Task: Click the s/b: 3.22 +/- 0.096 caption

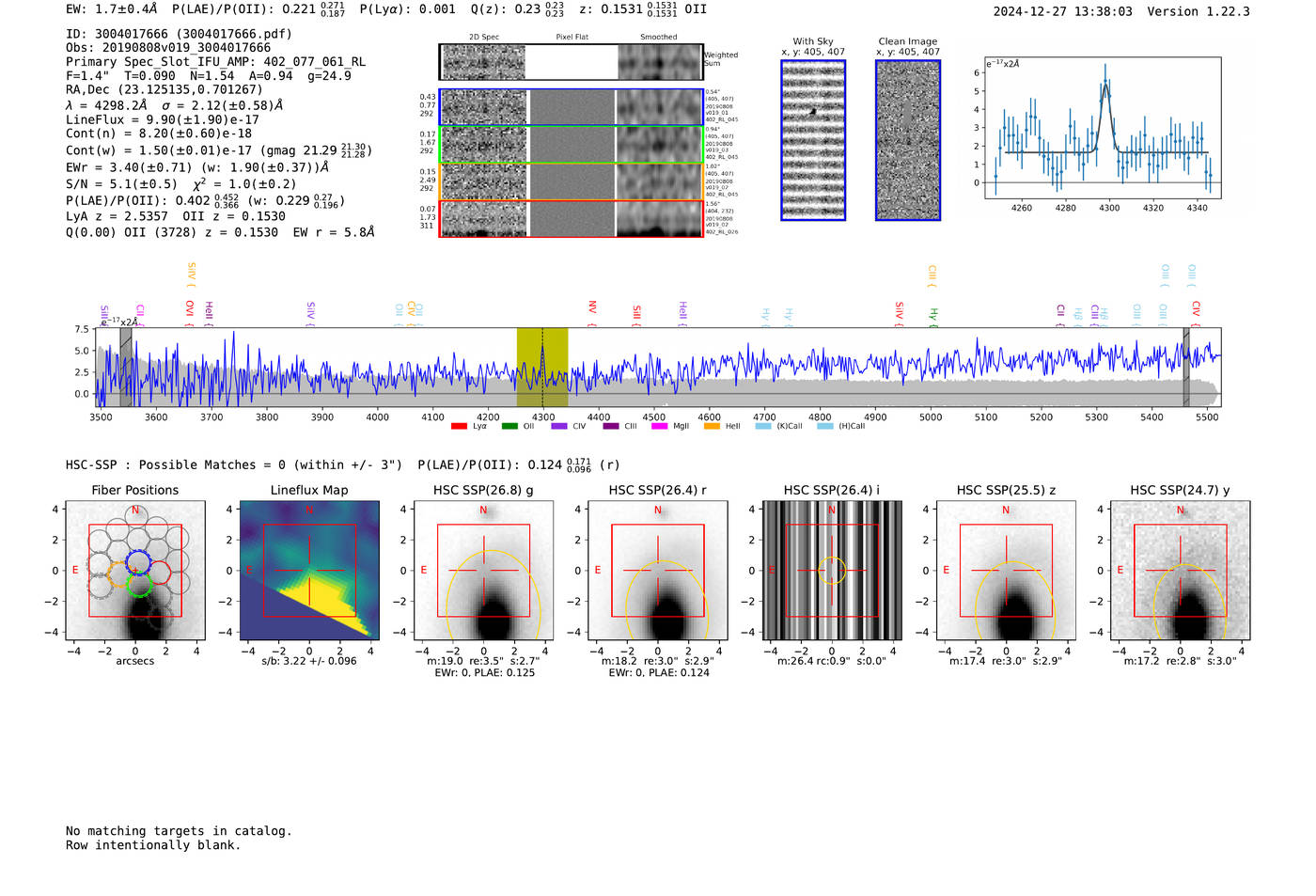Action: (309, 661)
